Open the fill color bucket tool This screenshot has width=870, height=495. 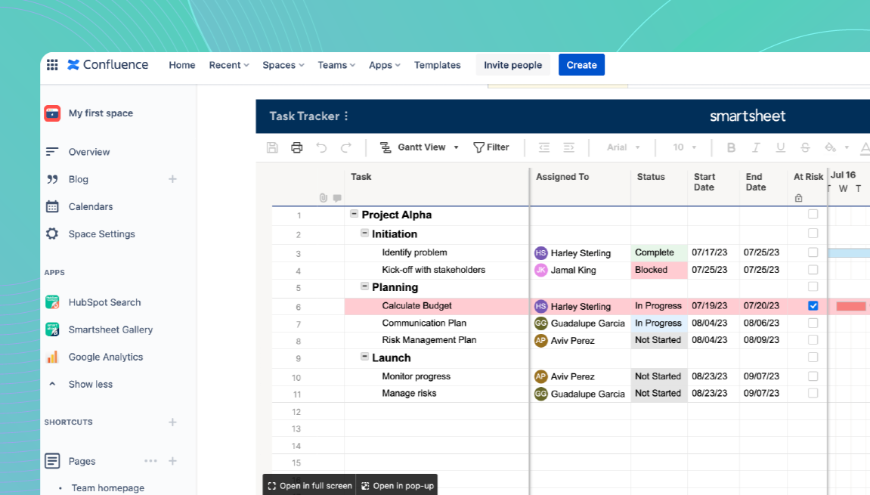pos(830,147)
